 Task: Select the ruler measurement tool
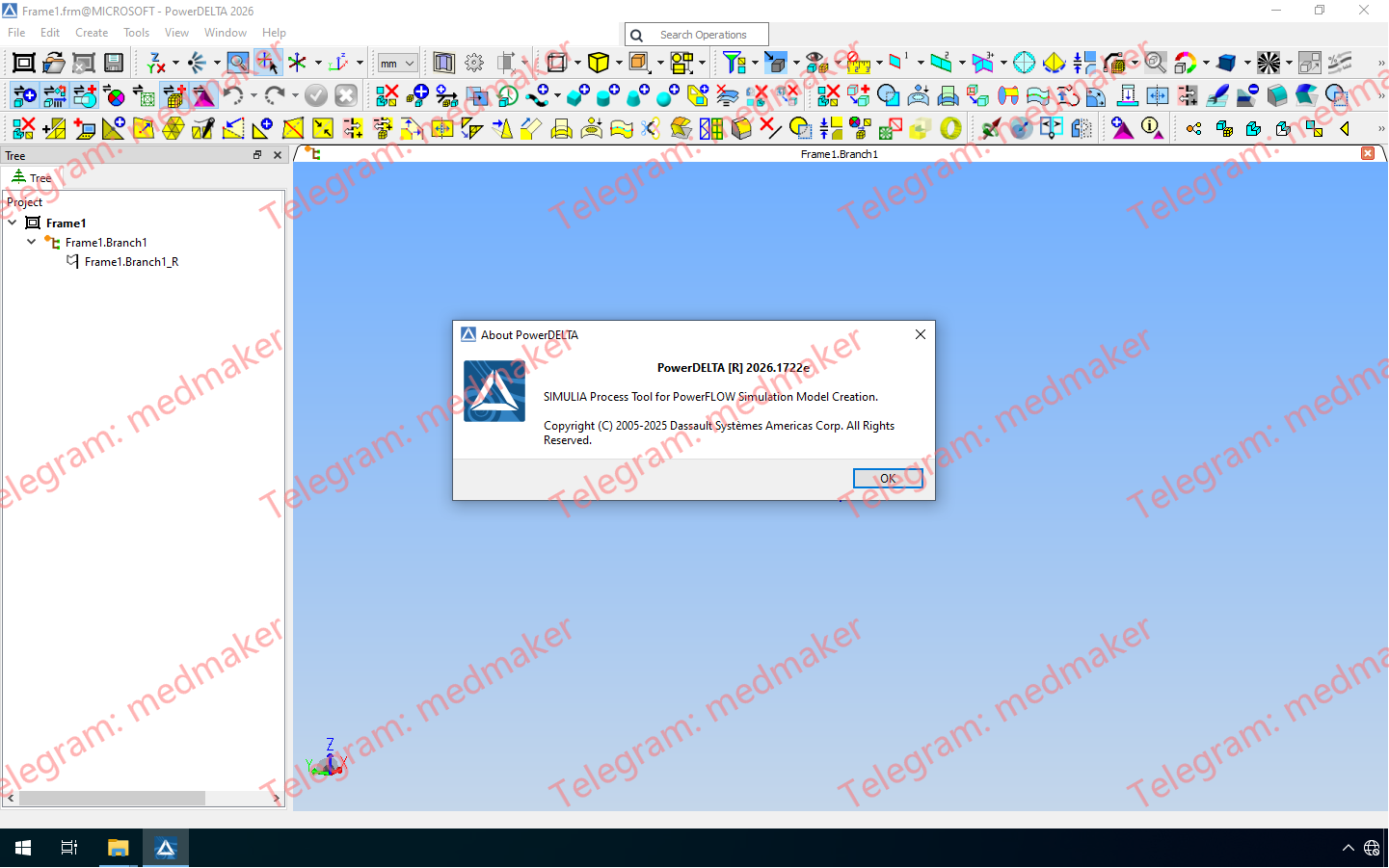coord(858,65)
